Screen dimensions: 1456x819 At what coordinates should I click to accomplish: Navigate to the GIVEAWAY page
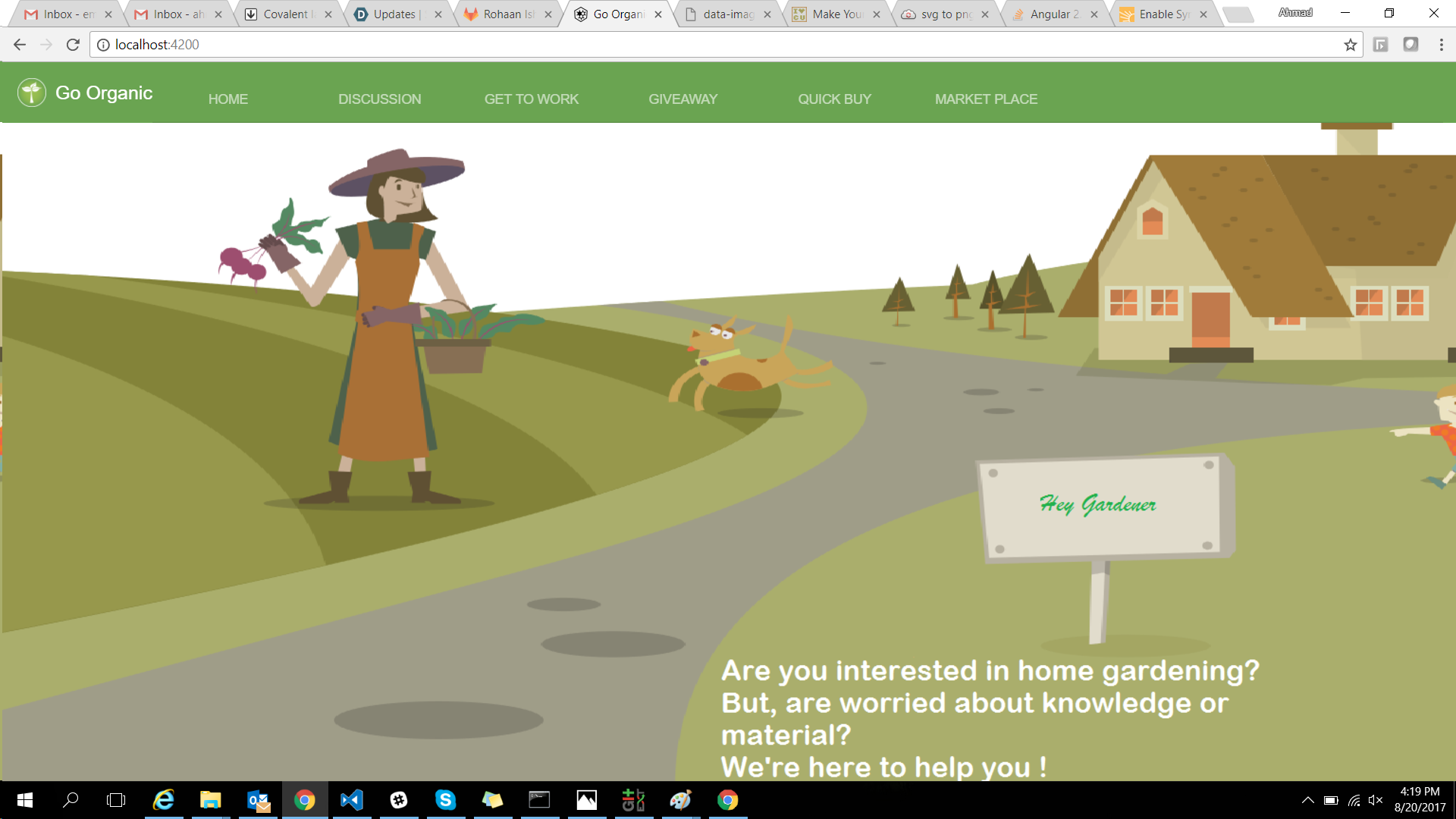682,99
